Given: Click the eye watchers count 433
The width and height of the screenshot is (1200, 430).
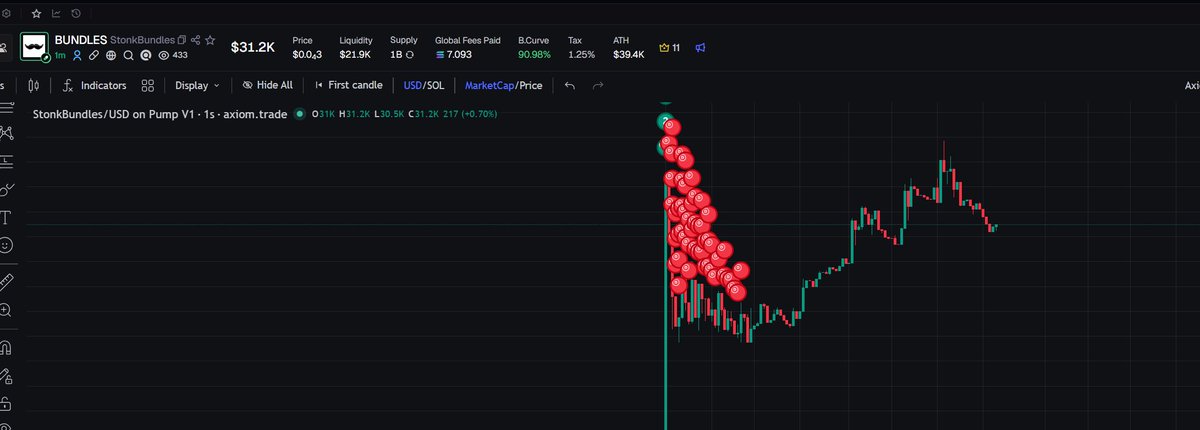Looking at the screenshot, I should (172, 55).
